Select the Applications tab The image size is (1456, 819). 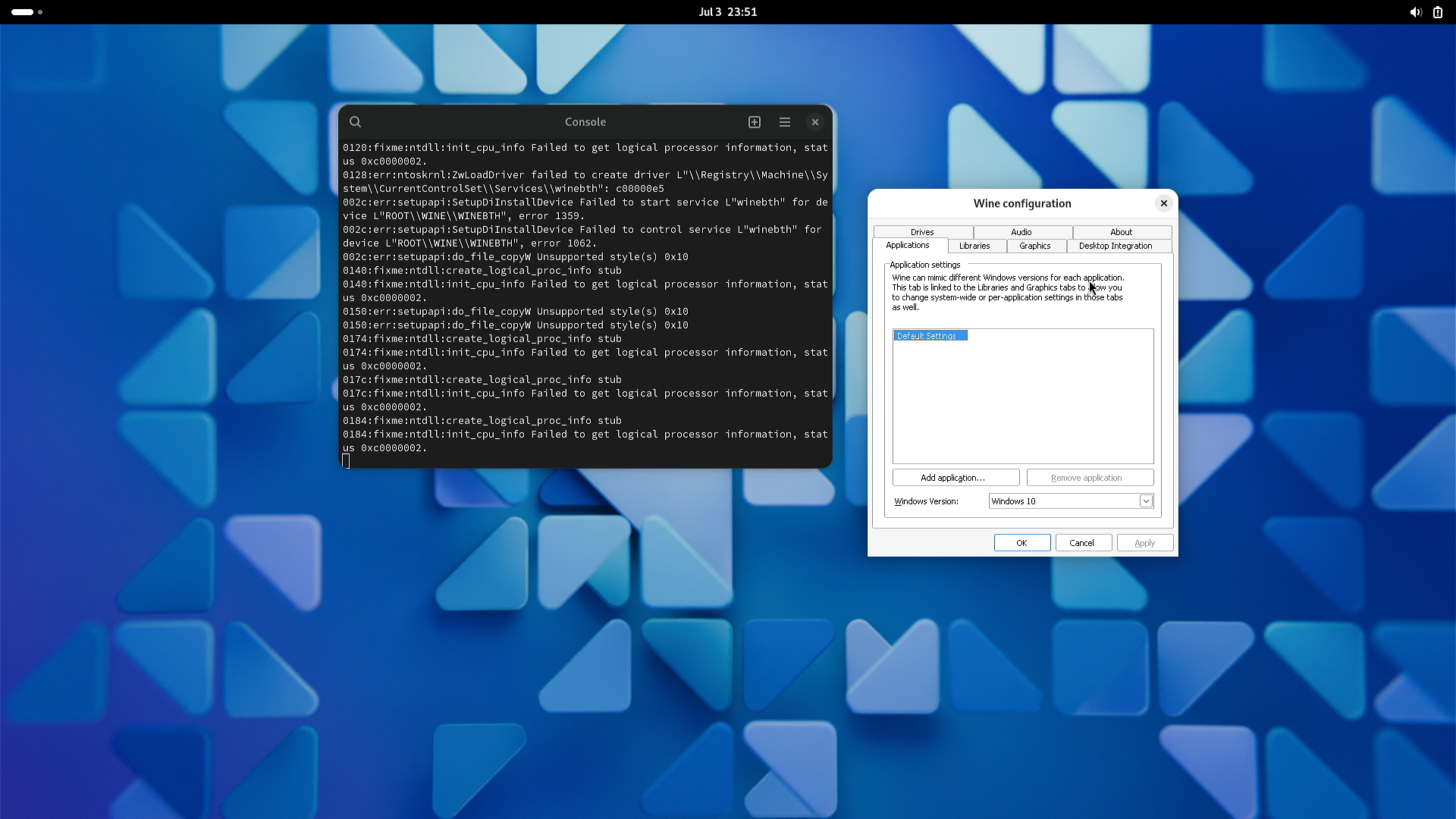point(908,246)
